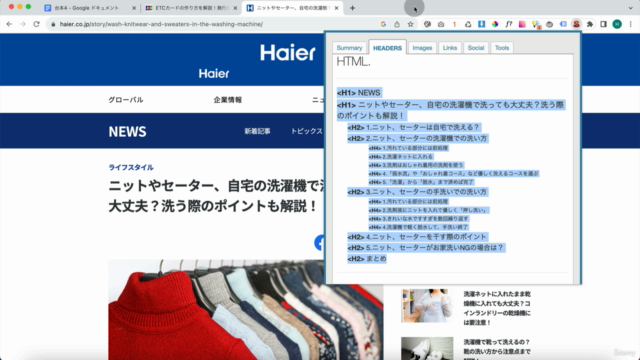
Task: Click the NEWS section heading
Action: coord(127,131)
